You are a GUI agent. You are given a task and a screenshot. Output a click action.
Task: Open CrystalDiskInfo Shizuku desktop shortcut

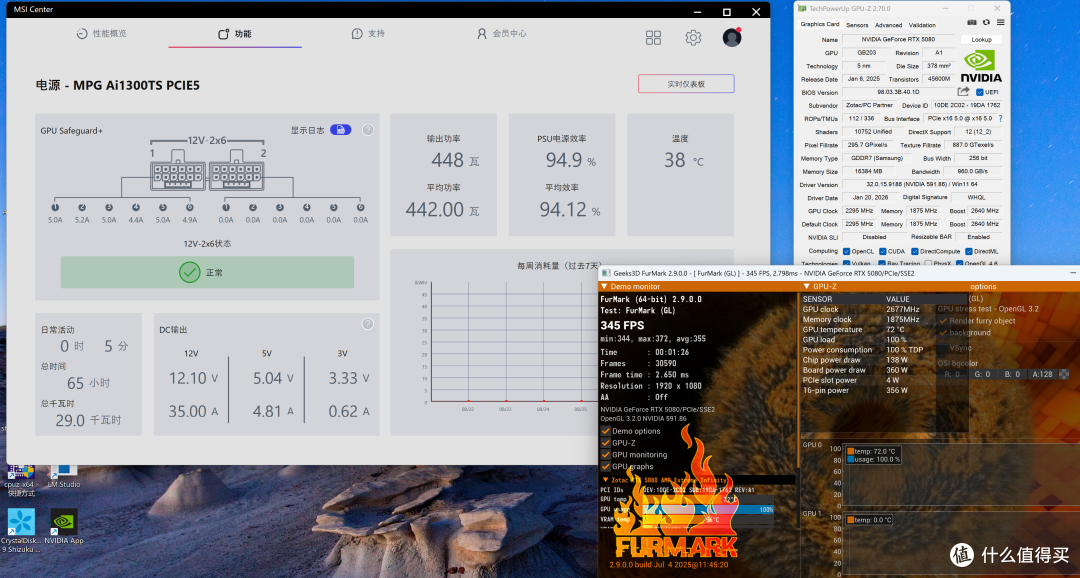click(21, 530)
